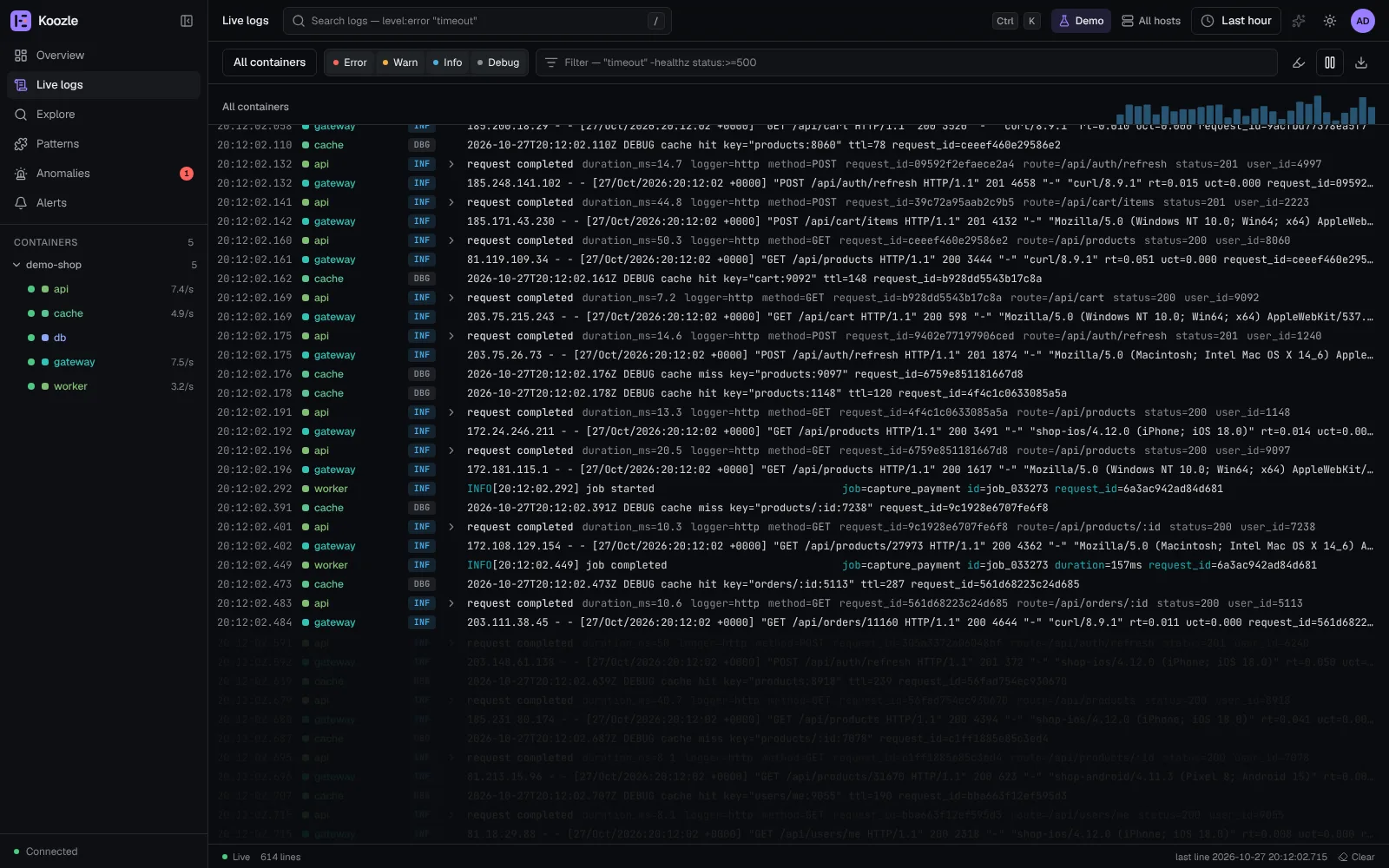Screen dimensions: 1389x868
Task: Toggle the Error level filter
Action: pyautogui.click(x=351, y=62)
